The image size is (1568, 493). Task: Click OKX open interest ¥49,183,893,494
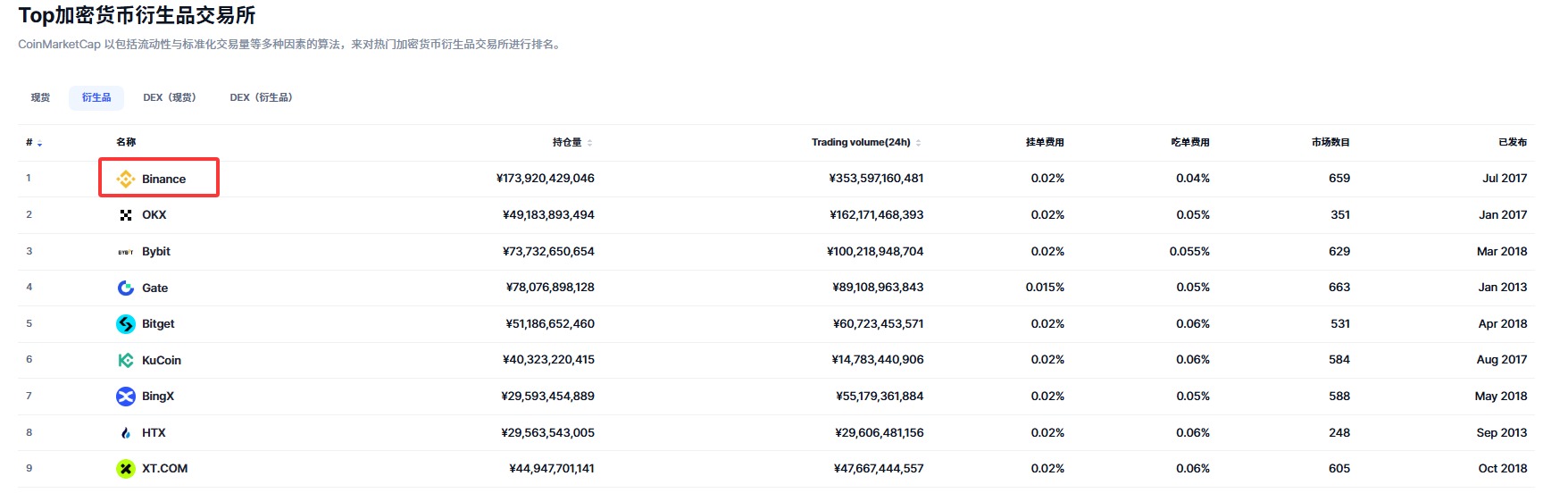pos(548,215)
